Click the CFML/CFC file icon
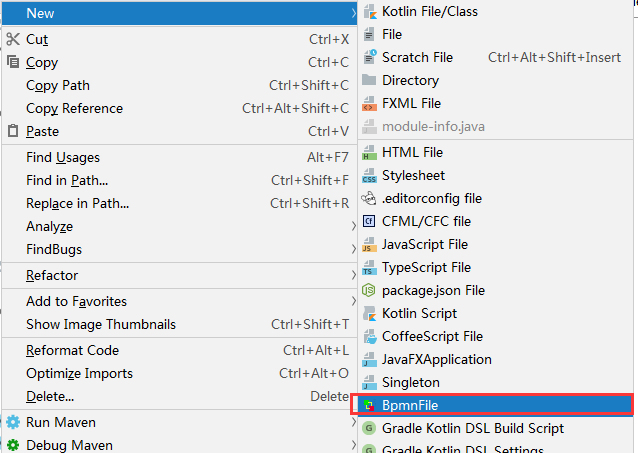638x453 pixels. click(x=369, y=221)
